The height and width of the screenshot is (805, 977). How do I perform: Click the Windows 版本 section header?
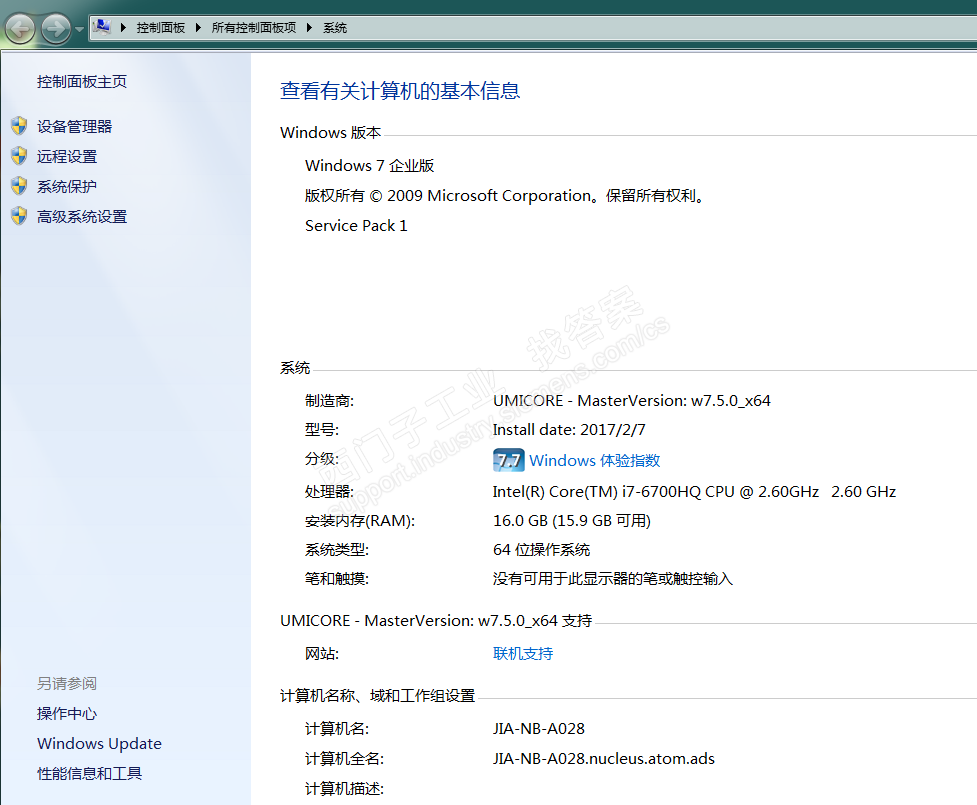330,133
